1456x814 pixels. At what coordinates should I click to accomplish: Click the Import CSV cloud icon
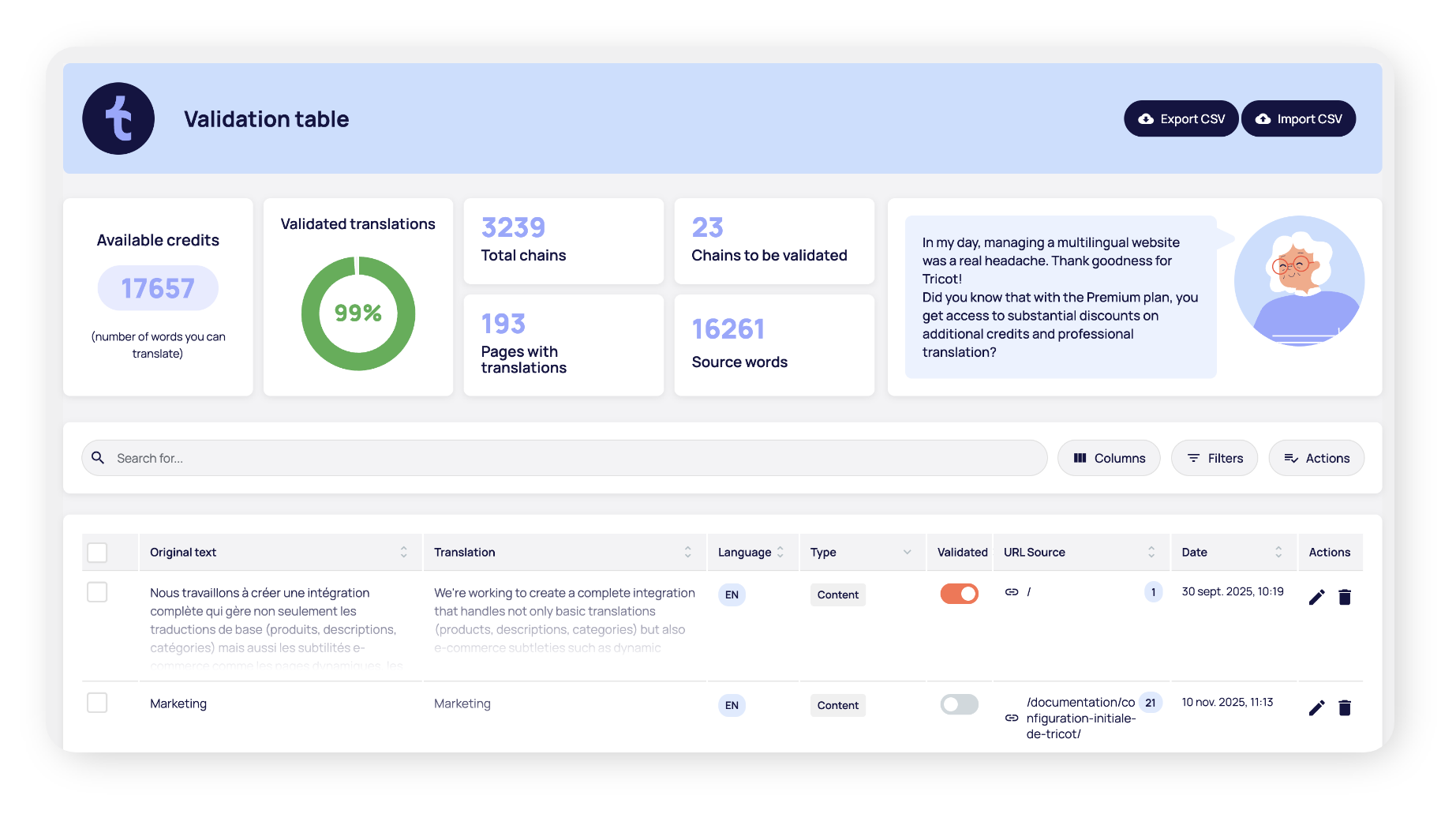coord(1263,118)
